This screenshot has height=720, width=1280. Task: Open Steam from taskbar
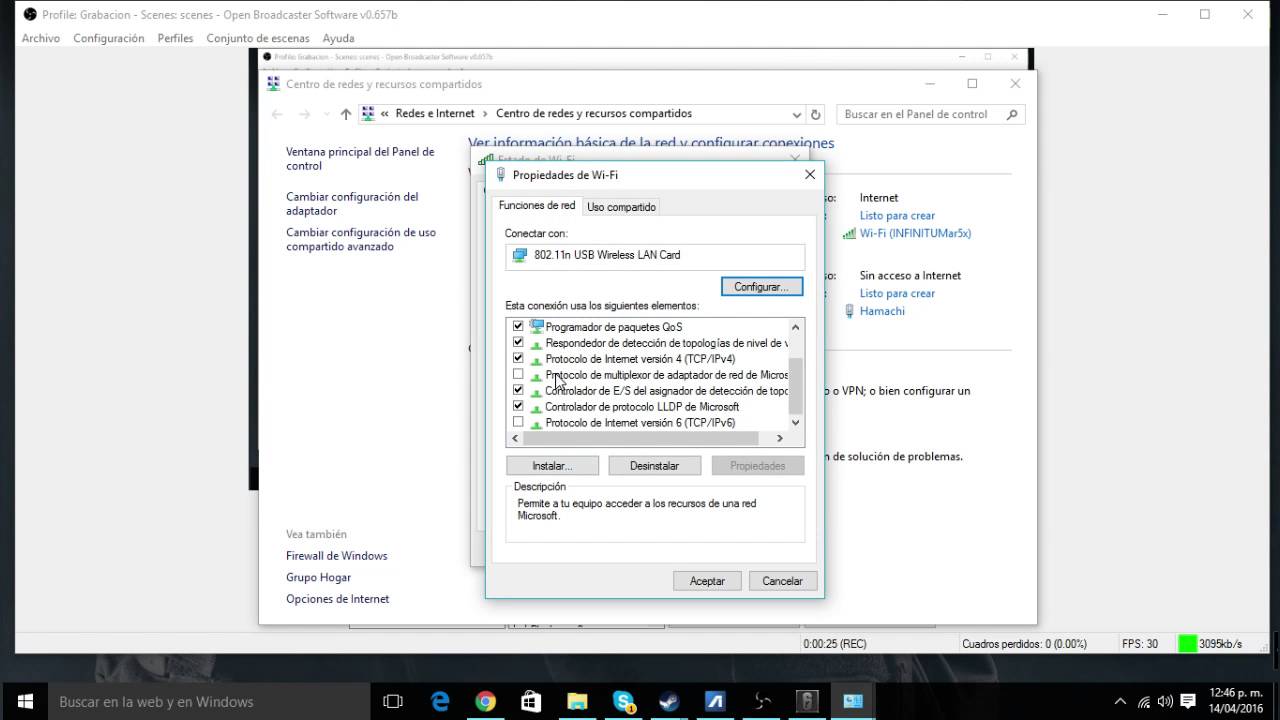tap(669, 702)
